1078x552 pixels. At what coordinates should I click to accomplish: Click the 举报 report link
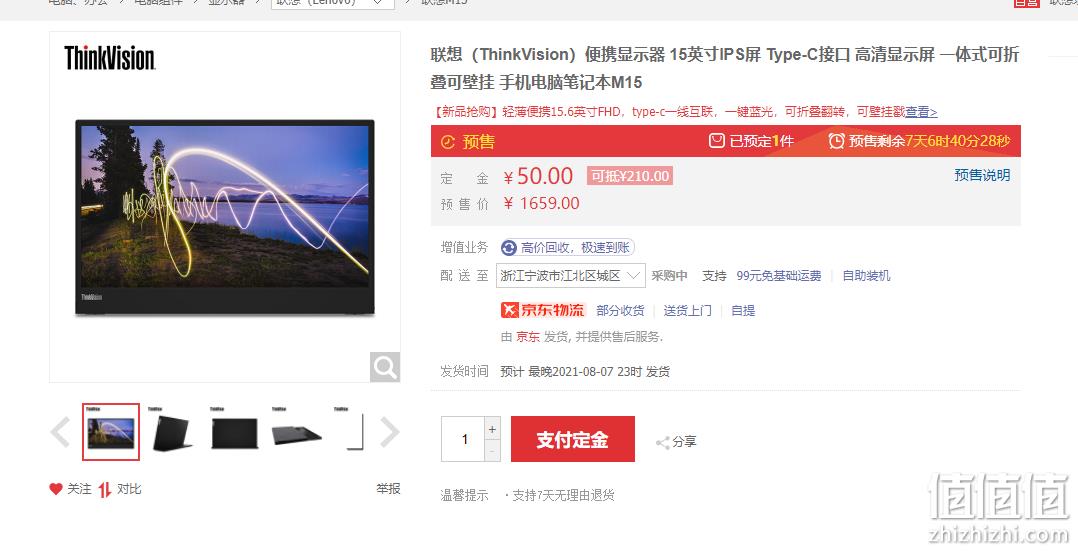click(x=388, y=489)
